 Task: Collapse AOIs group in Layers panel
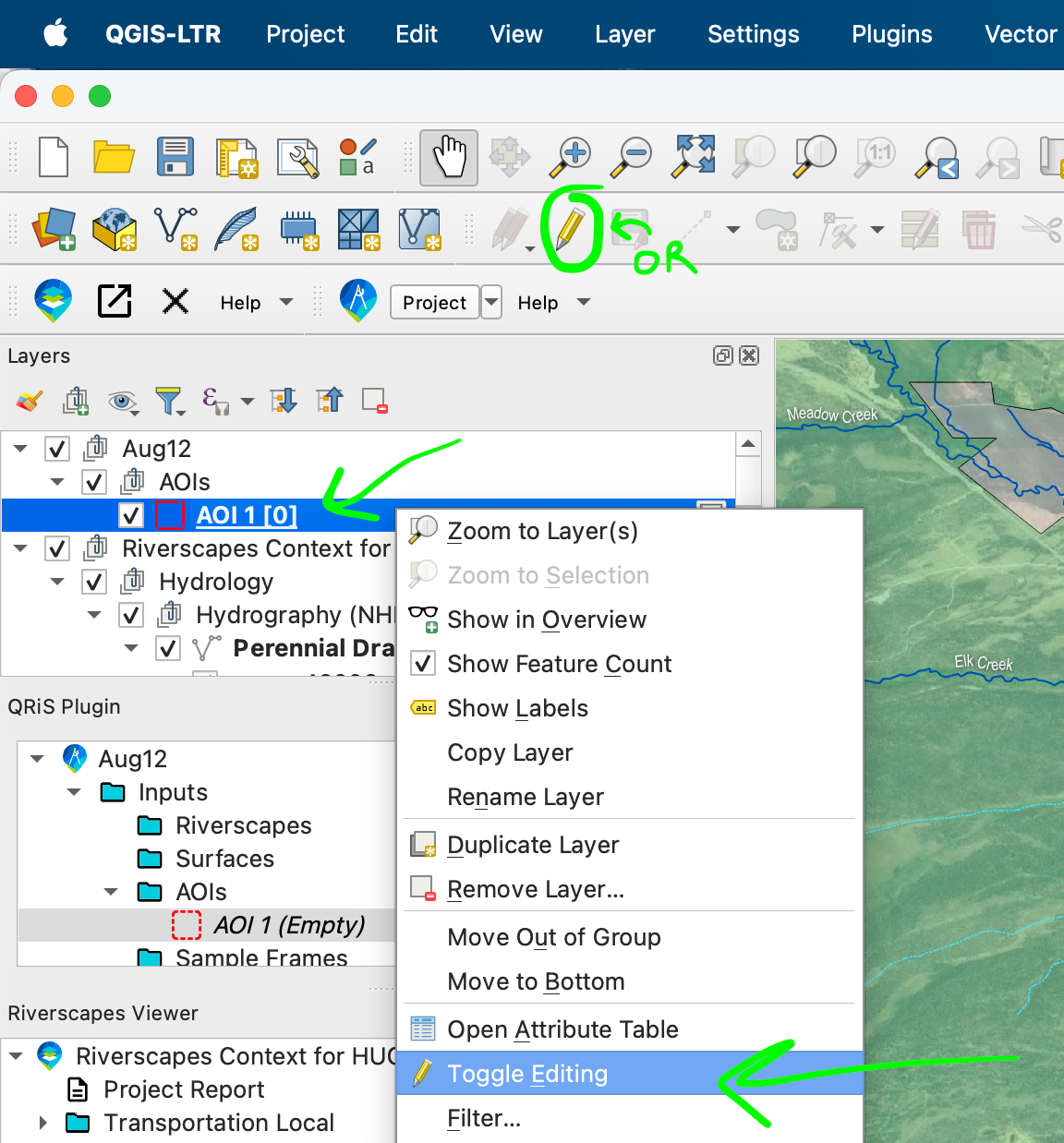pos(57,482)
